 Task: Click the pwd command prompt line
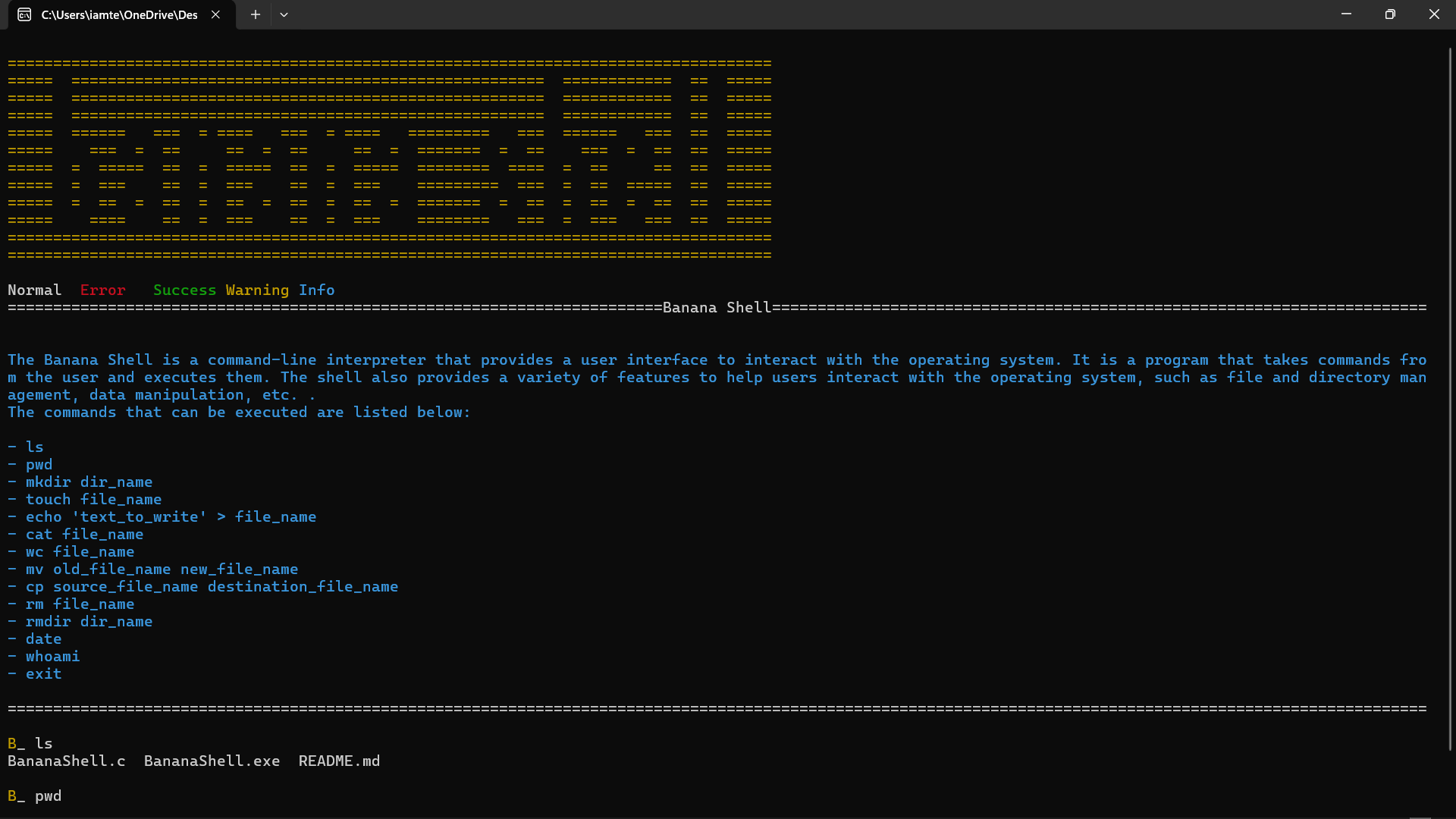coord(48,795)
